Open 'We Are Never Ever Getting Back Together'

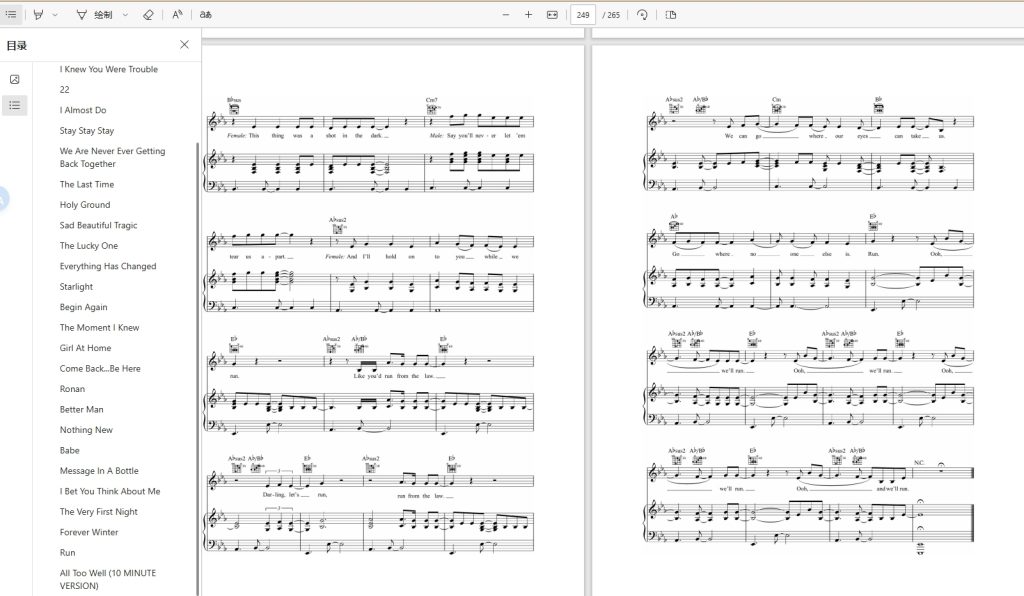coord(112,157)
